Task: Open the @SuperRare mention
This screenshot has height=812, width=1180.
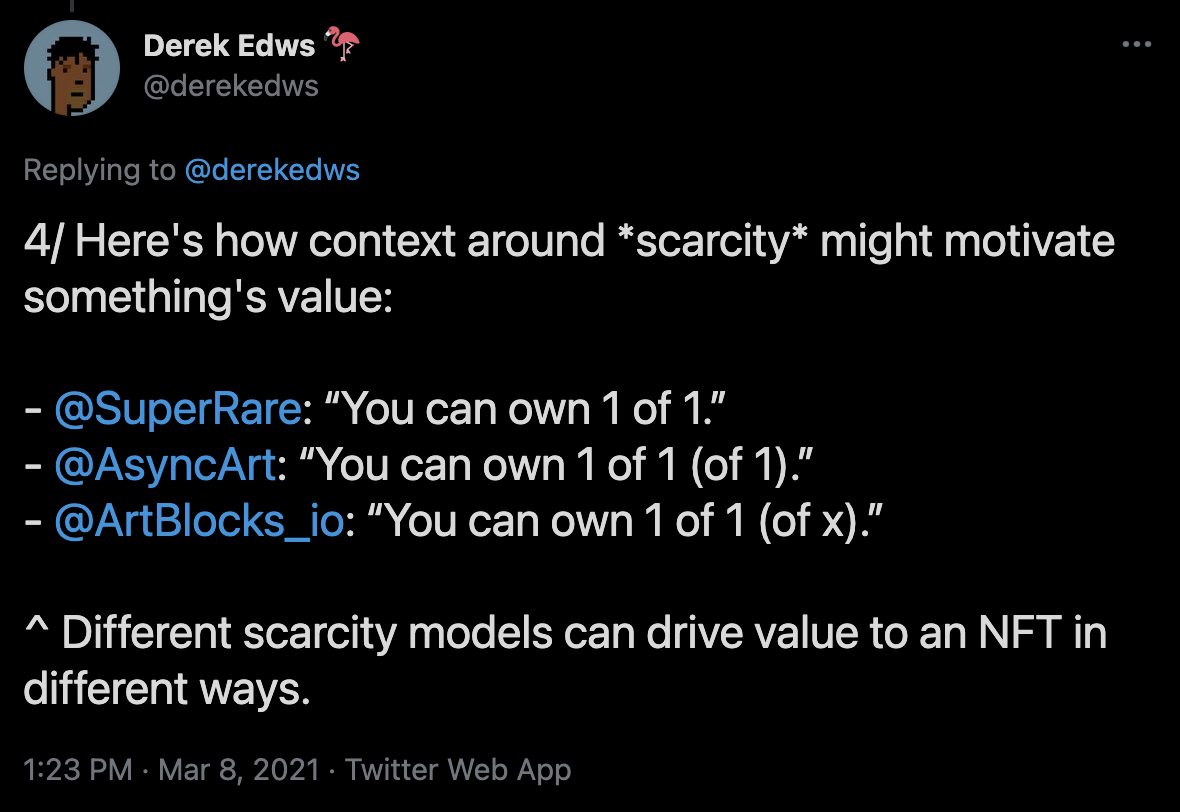Action: [x=178, y=409]
